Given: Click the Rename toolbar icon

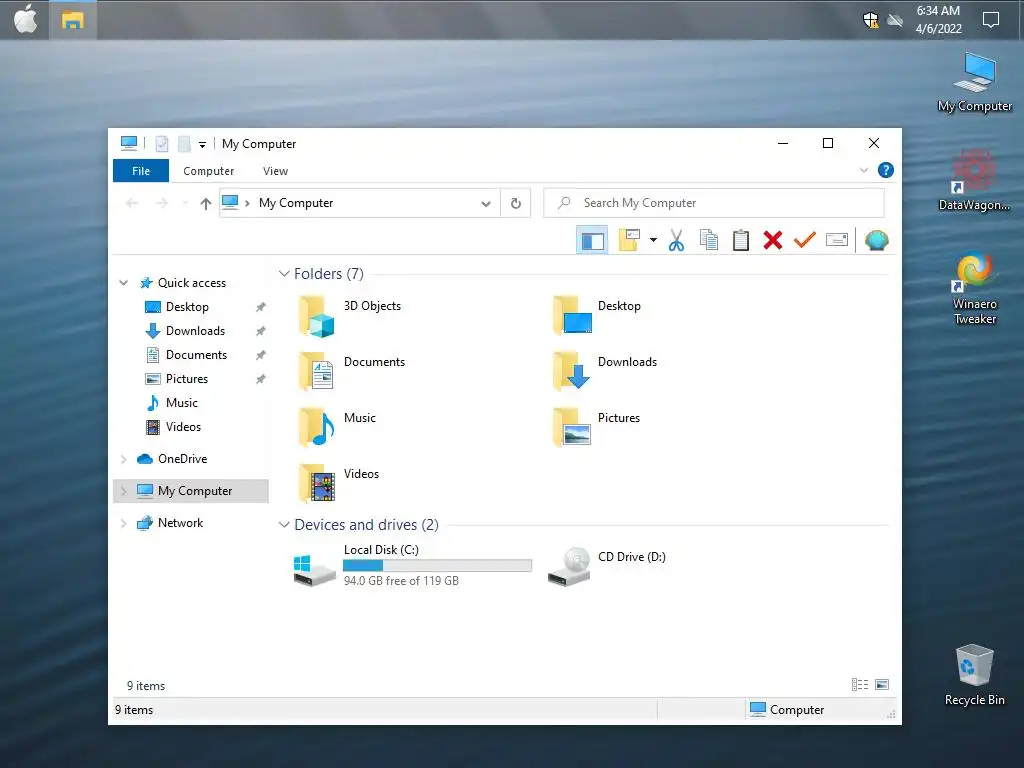Looking at the screenshot, I should [837, 240].
